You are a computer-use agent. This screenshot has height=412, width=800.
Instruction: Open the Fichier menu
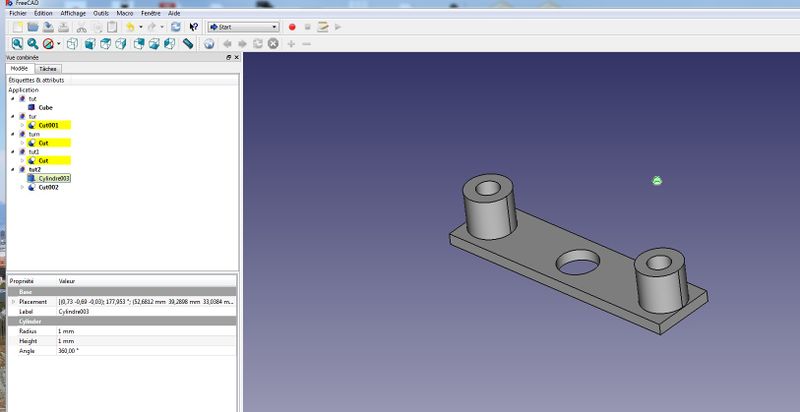click(x=19, y=13)
